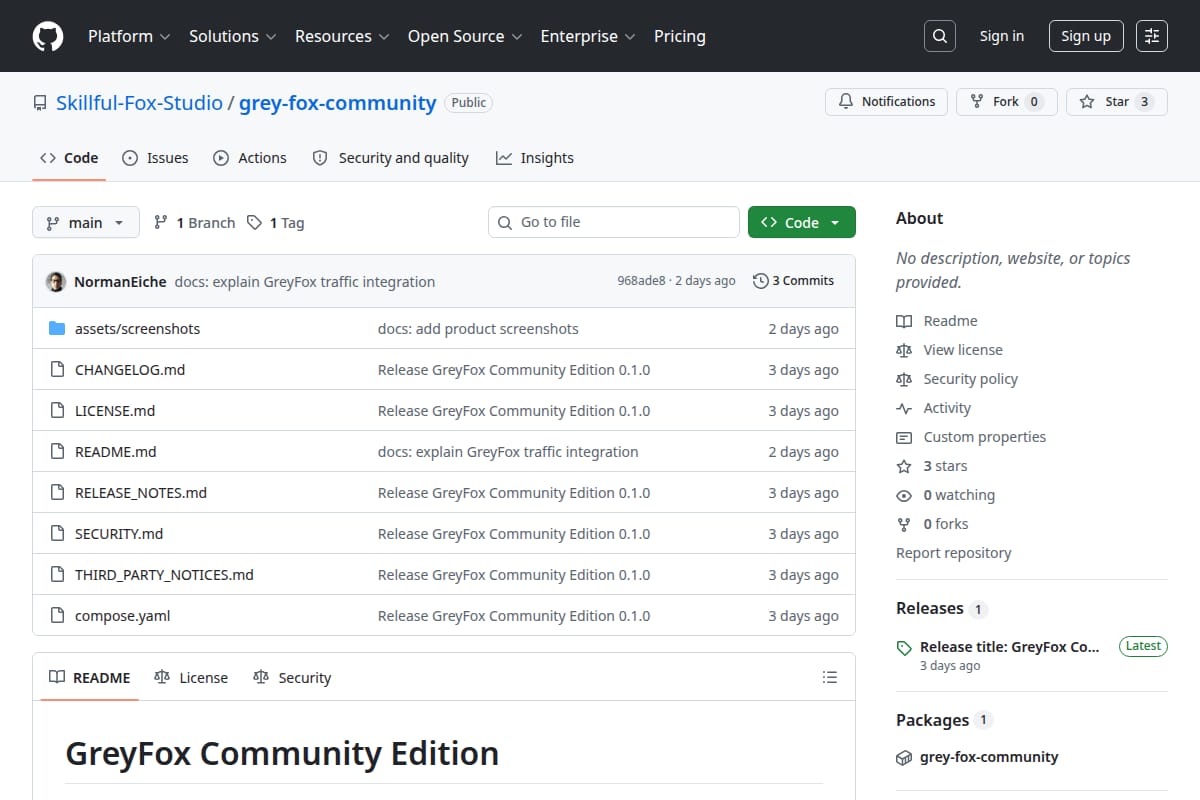Image resolution: width=1200 pixels, height=800 pixels.
Task: Click the release tag icon in Releases
Action: tap(904, 647)
